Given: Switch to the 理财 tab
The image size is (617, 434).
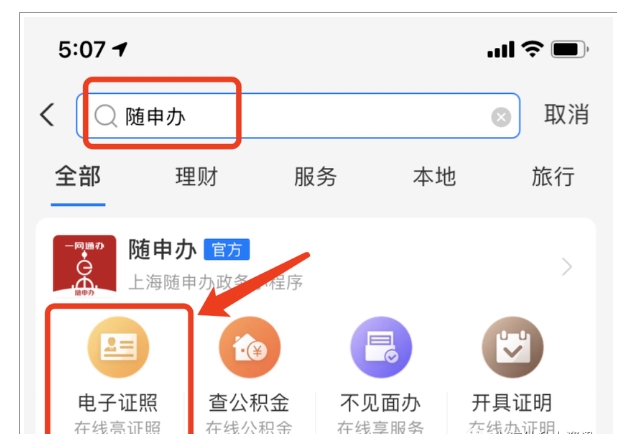Looking at the screenshot, I should (197, 176).
